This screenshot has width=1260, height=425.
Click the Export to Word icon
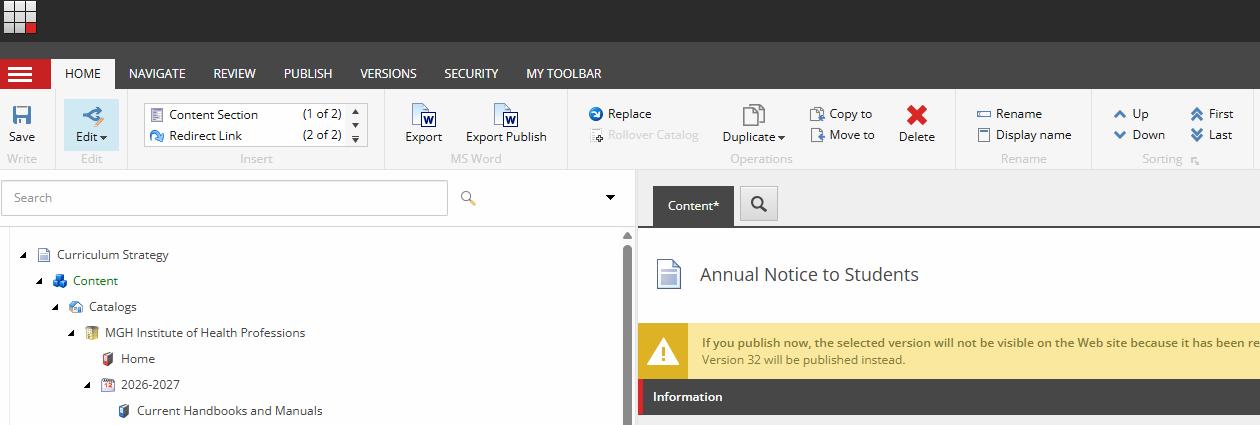(424, 117)
